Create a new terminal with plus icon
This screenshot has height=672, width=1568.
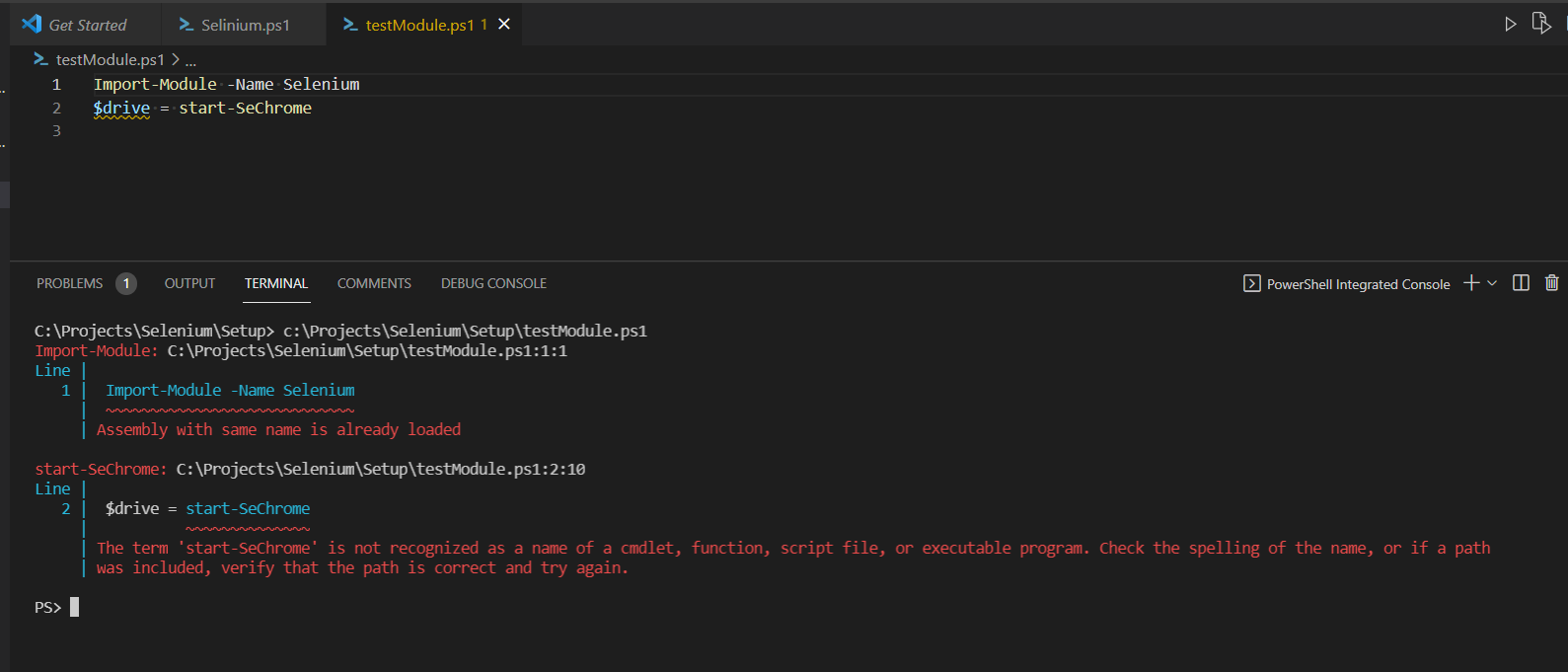1471,283
